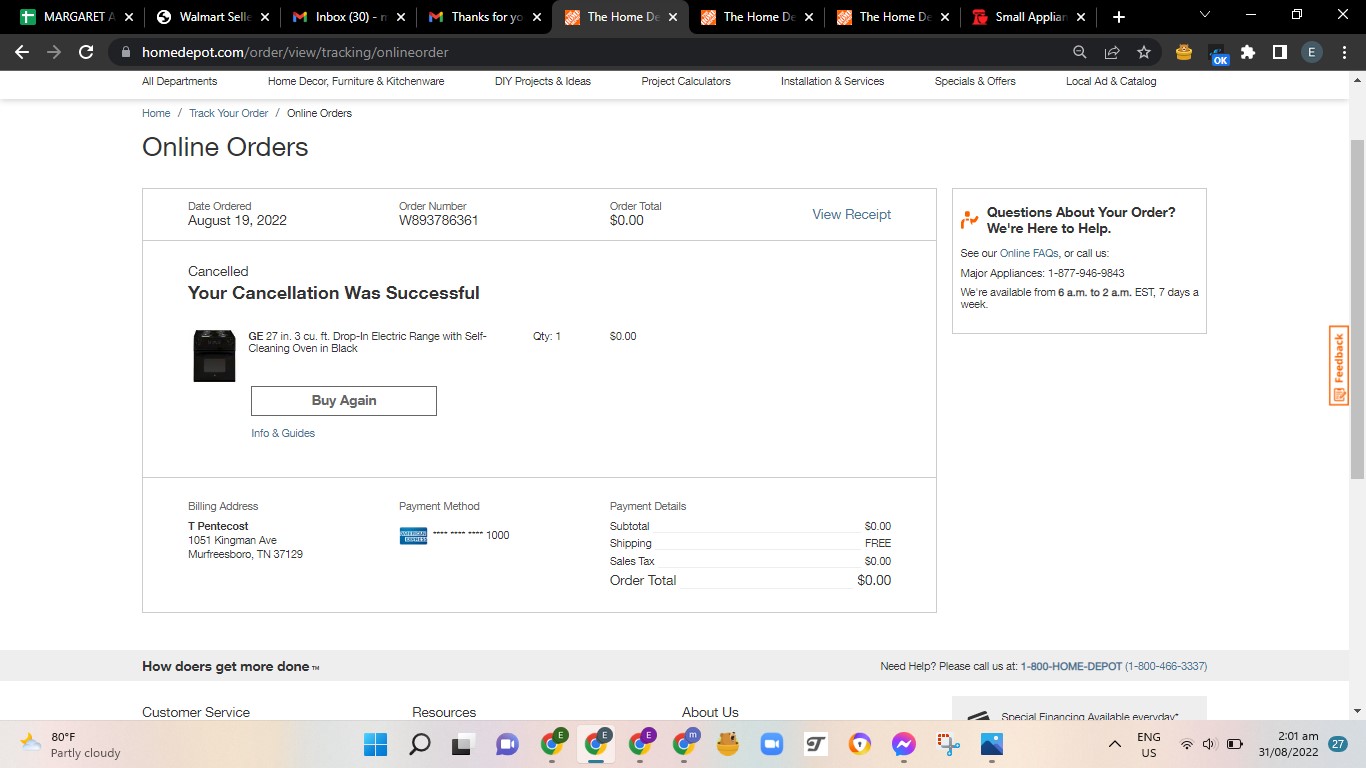
Task: Open the tab search dropdown chevron
Action: [1204, 14]
